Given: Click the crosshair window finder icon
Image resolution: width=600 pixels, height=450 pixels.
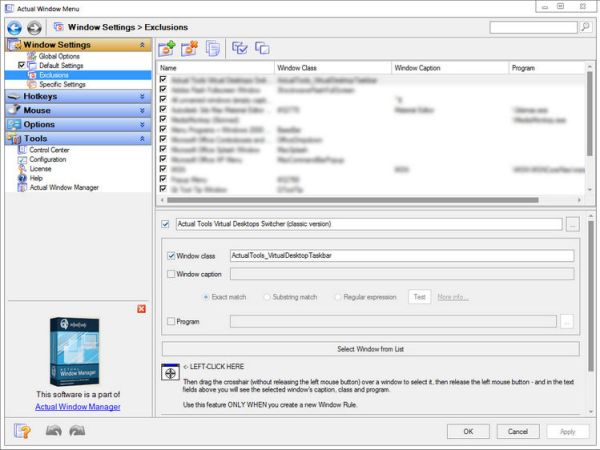Looking at the screenshot, I should point(170,372).
